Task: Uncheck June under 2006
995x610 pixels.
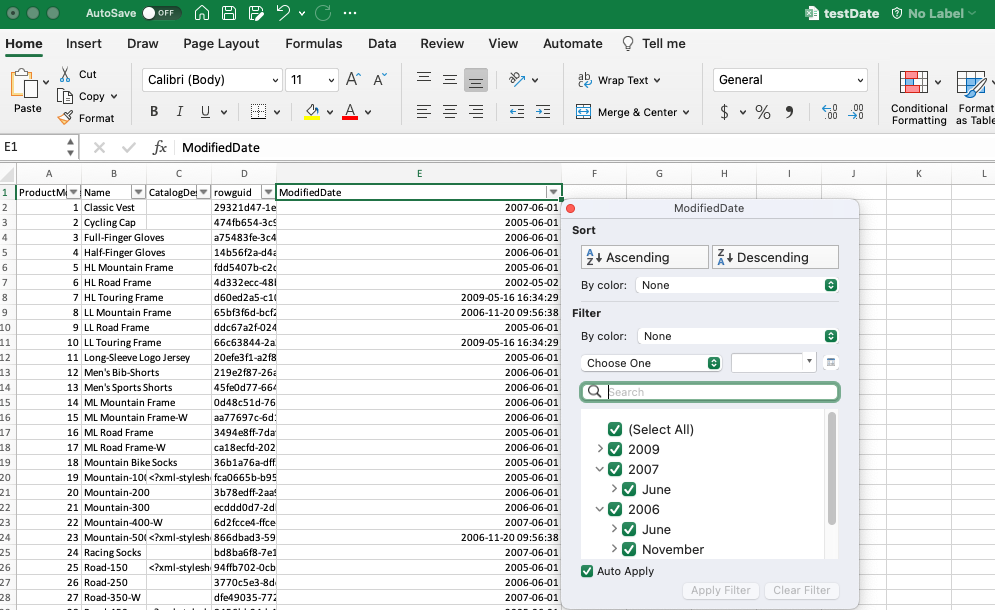Action: pos(629,529)
